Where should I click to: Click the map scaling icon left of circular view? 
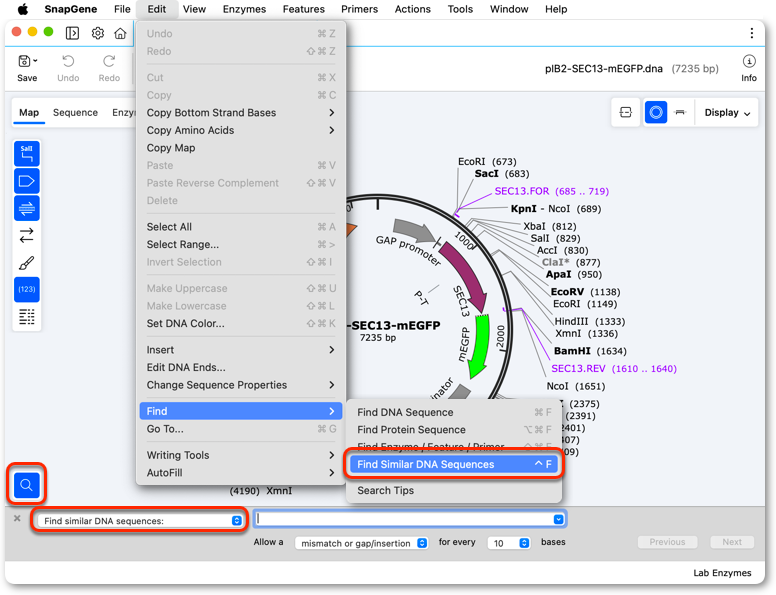(626, 112)
